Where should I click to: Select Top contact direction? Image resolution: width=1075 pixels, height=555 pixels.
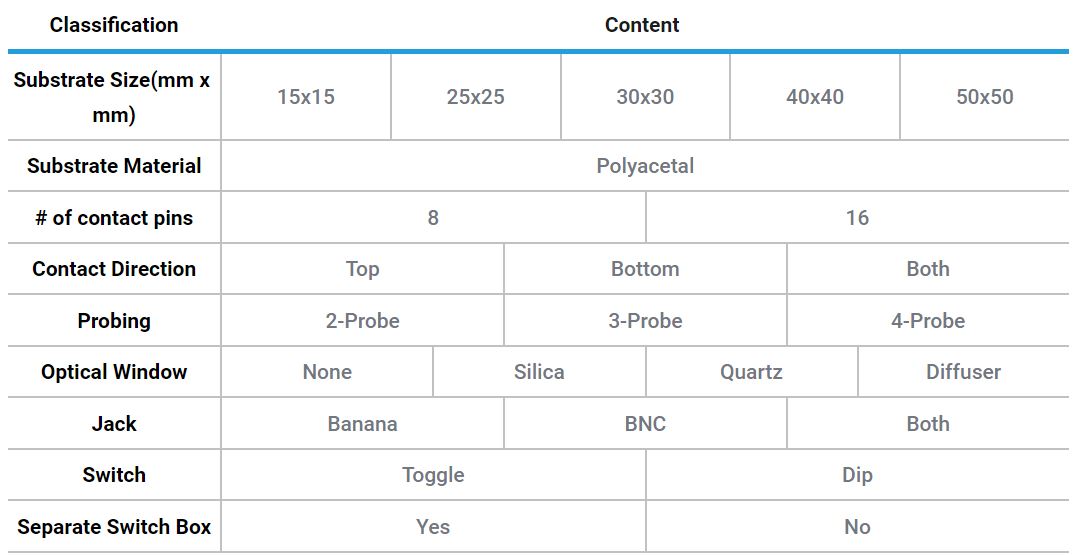coord(363,269)
